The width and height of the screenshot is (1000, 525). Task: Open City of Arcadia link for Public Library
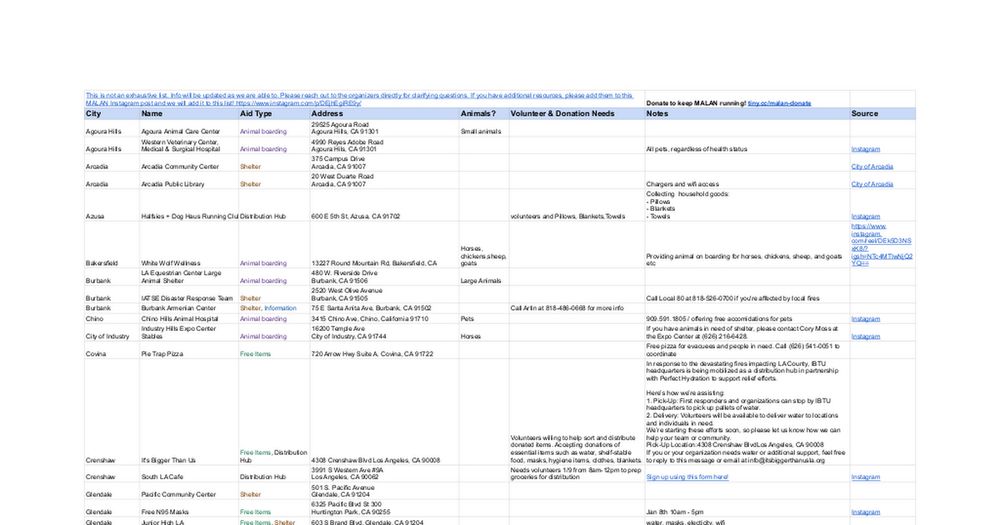click(872, 184)
